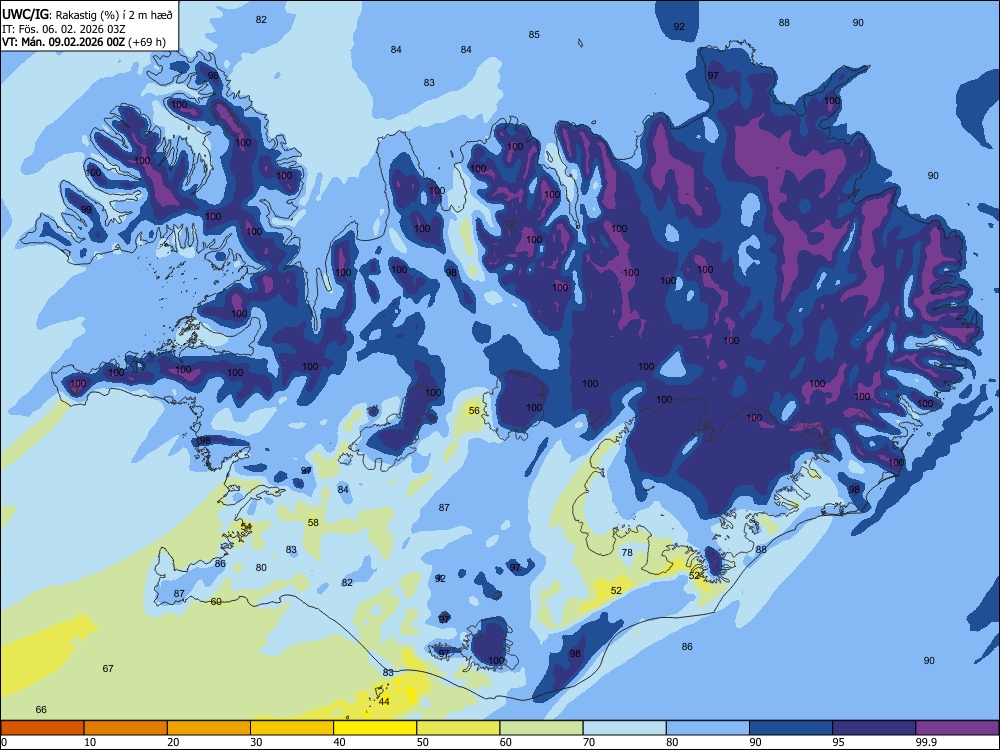1000x750 pixels.
Task: Click the 'UWC/IG: Rakastig (%) í 2 m hæð' title
Action: tap(87, 15)
